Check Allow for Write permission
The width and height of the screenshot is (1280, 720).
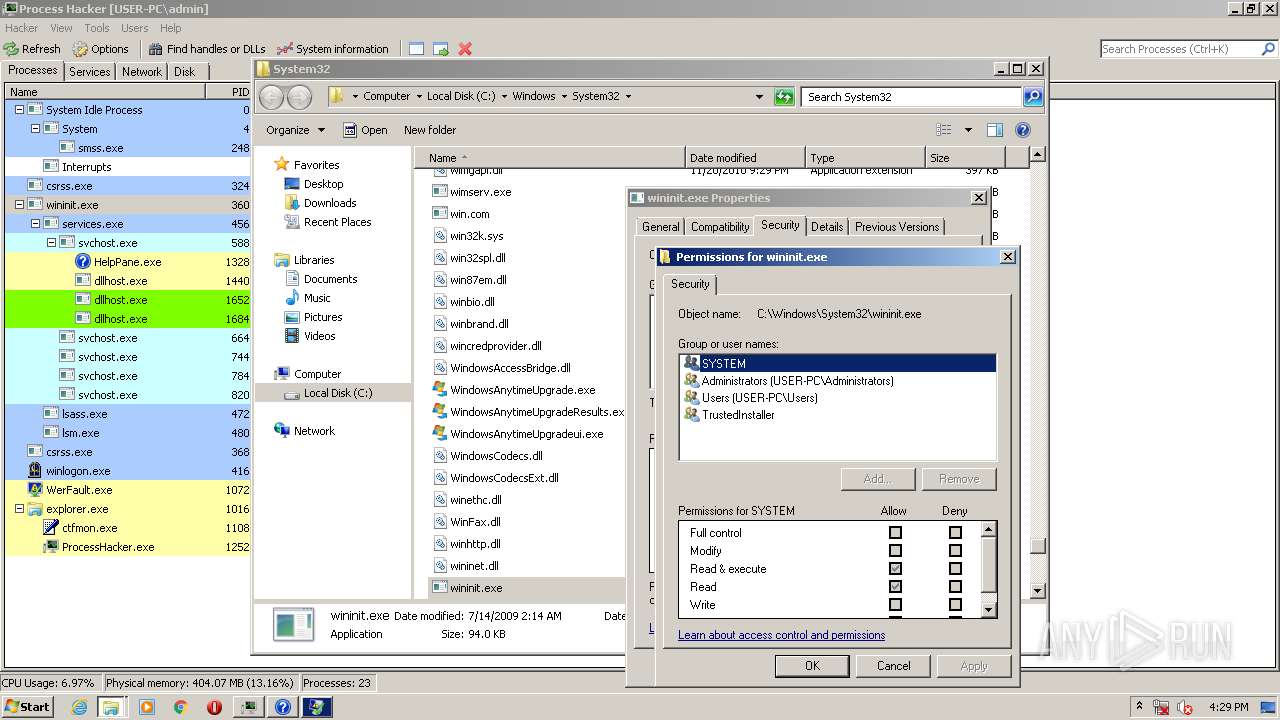click(895, 605)
